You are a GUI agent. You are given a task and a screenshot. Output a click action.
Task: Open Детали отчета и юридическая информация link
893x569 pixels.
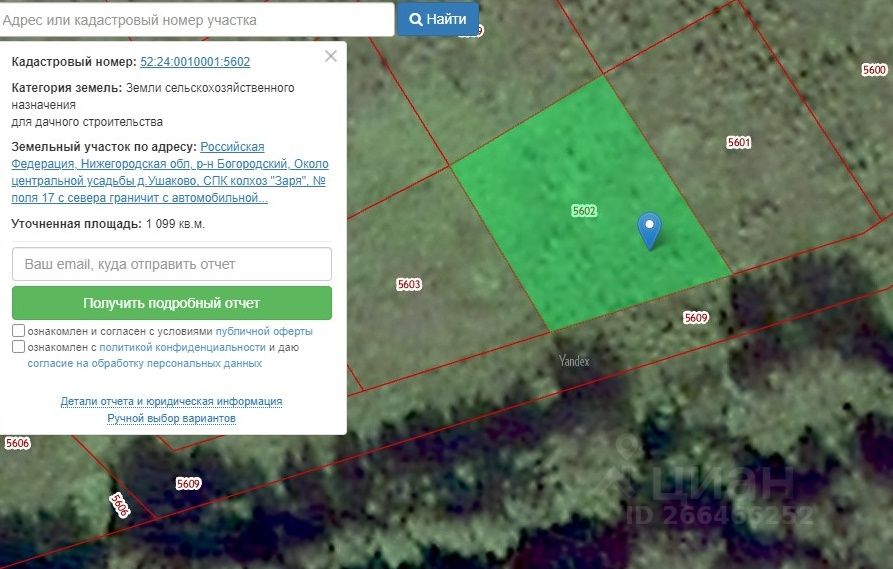171,401
